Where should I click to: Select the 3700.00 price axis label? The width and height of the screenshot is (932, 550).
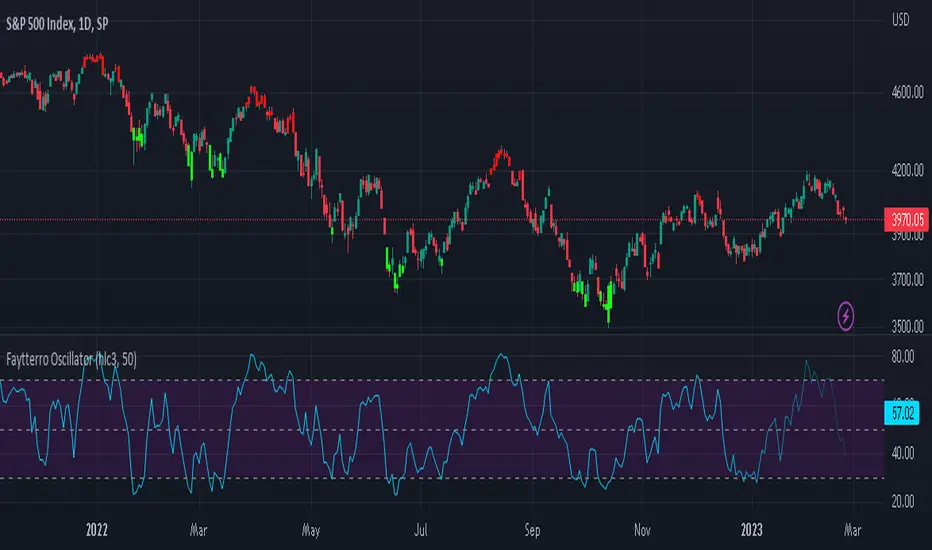point(907,279)
